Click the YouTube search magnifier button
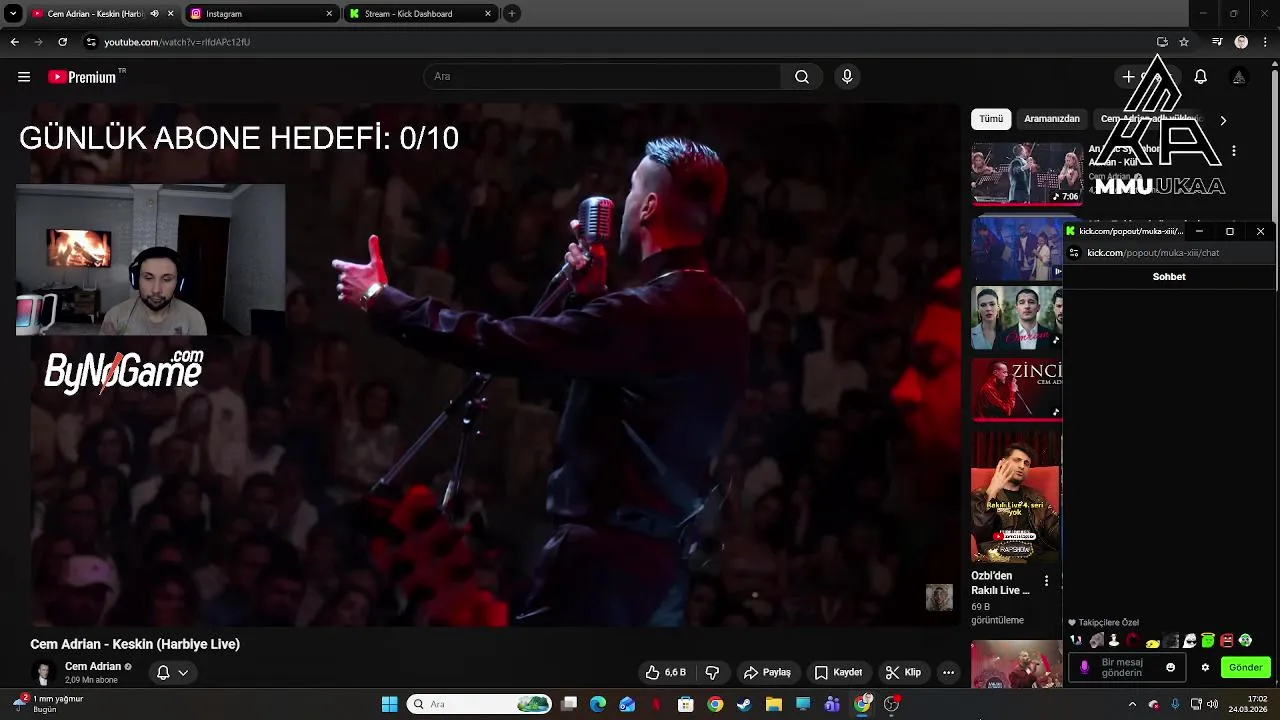This screenshot has width=1280, height=720. 802,77
